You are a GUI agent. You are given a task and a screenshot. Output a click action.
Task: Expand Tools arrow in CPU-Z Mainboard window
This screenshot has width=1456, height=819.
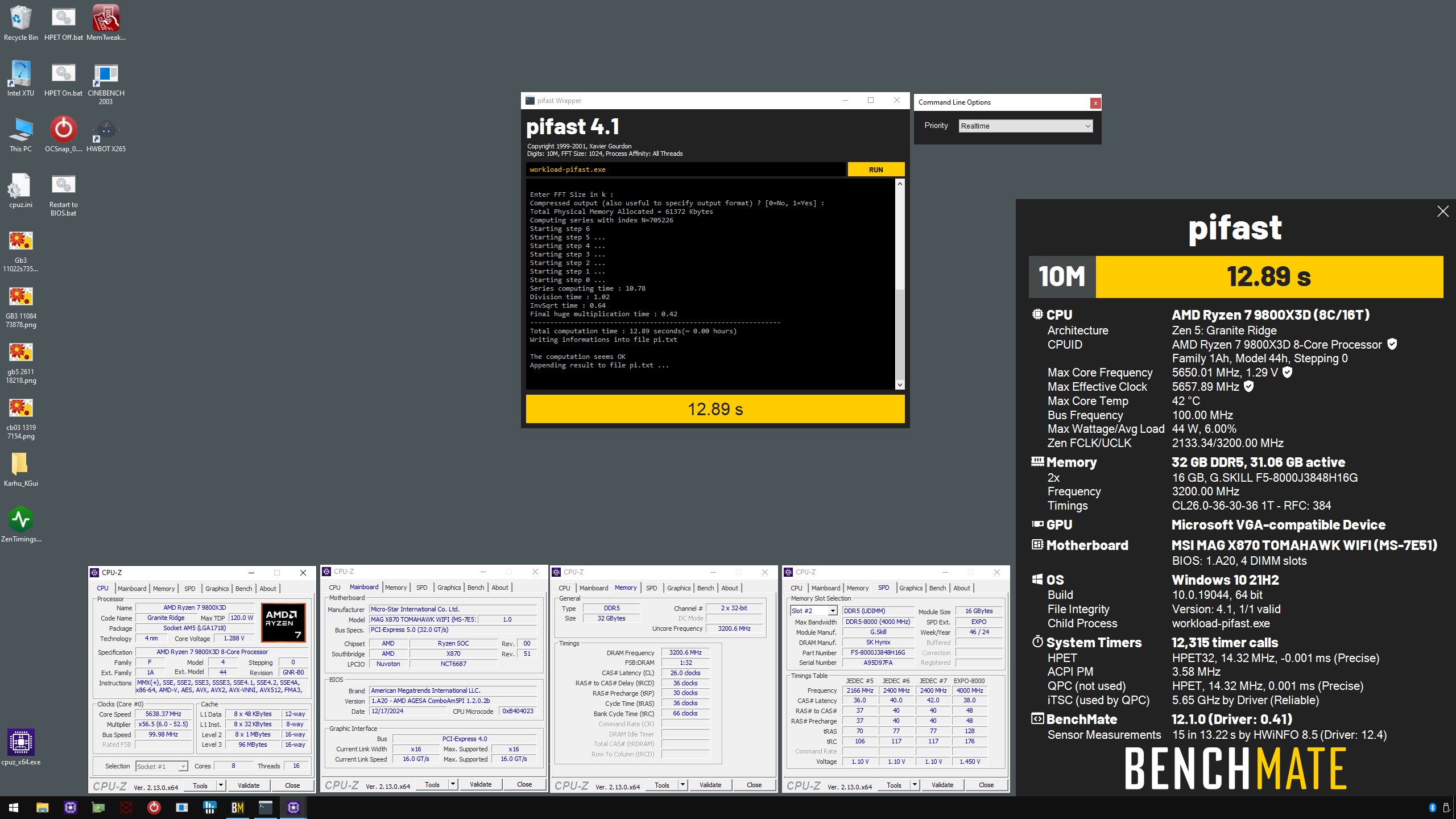tap(453, 785)
